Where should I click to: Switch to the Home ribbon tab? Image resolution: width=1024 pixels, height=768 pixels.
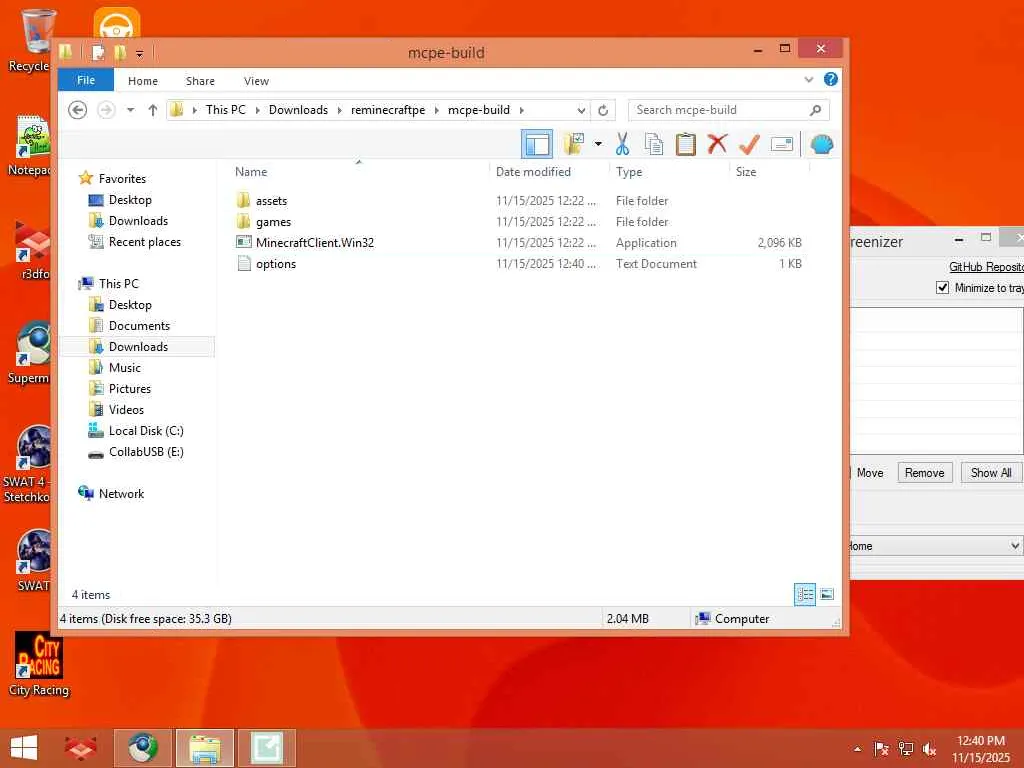[142, 81]
